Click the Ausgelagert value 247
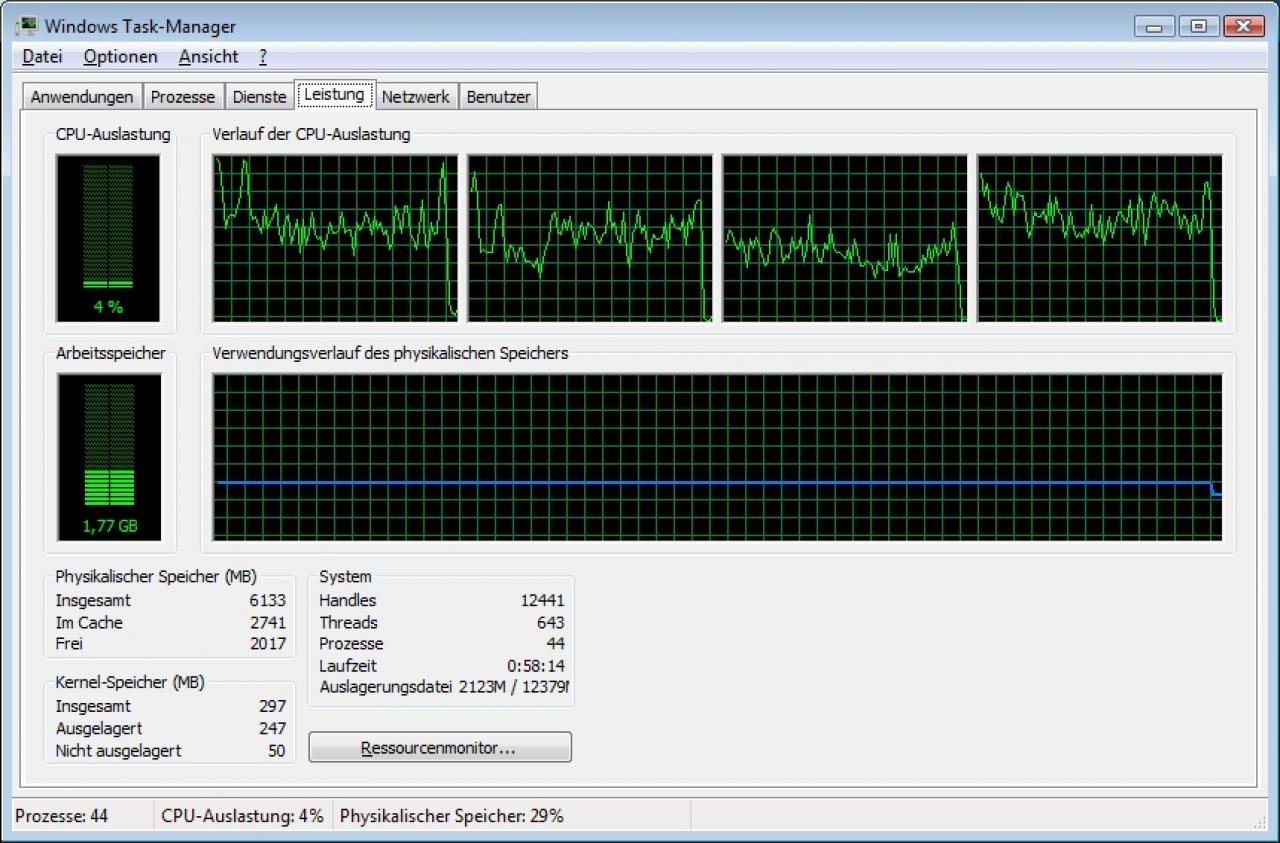The image size is (1280, 843). 272,728
